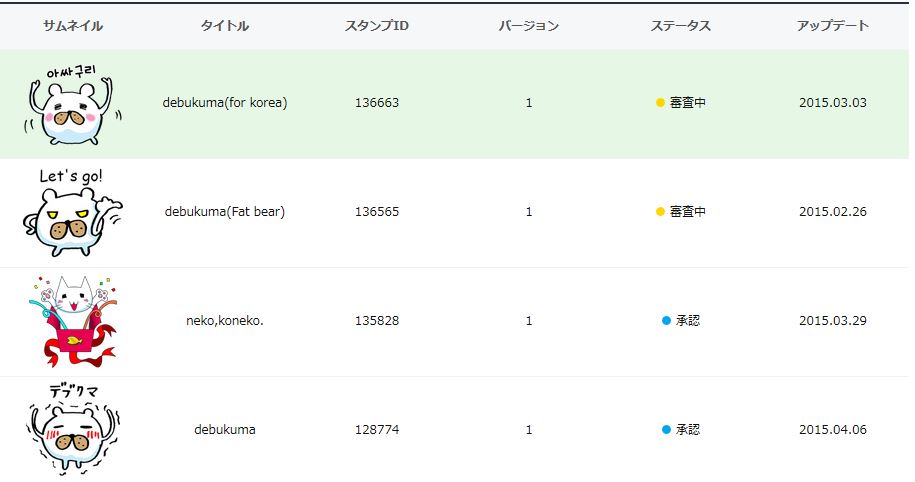Click the アップデート column header
915x482 pixels.
[833, 26]
